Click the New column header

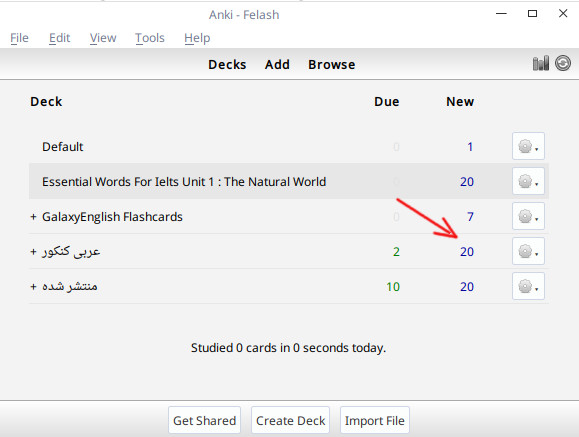coord(460,102)
